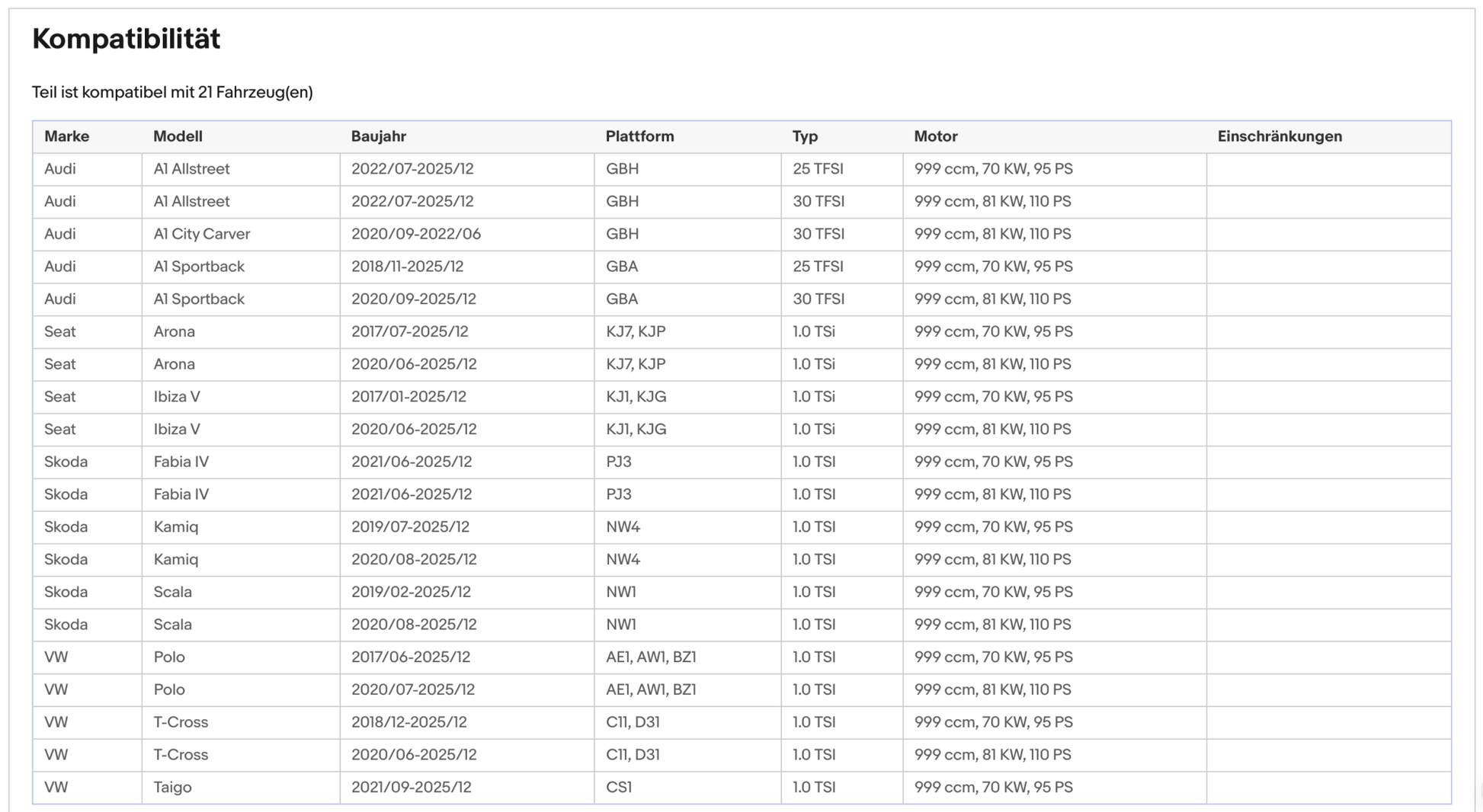Screen dimensions: 1483x812
Task: Click 'Teil ist kompatibel mit 21 Fahrzeug(en)' text
Action: tap(172, 92)
